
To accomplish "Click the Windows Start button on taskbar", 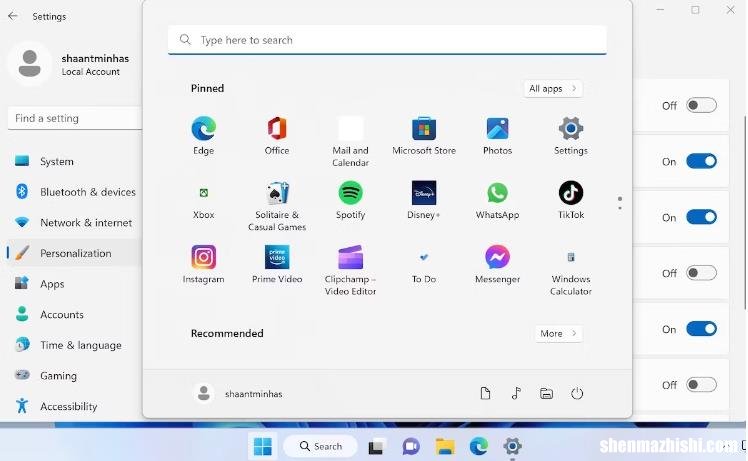I will pyautogui.click(x=262, y=446).
